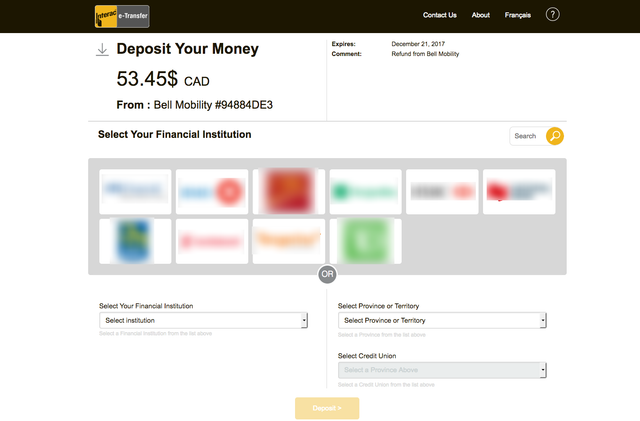Viewport: 640px width, 421px height.
Task: Select the green circle logo bank tile
Action: (x=366, y=192)
